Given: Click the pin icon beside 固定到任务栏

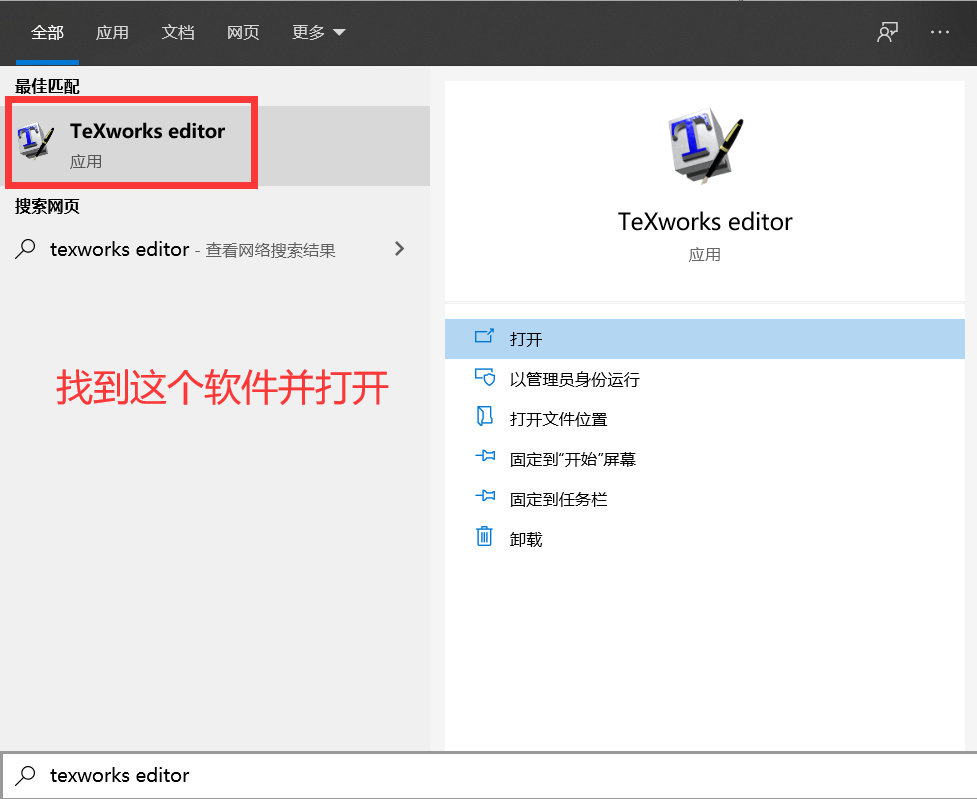Looking at the screenshot, I should (485, 496).
